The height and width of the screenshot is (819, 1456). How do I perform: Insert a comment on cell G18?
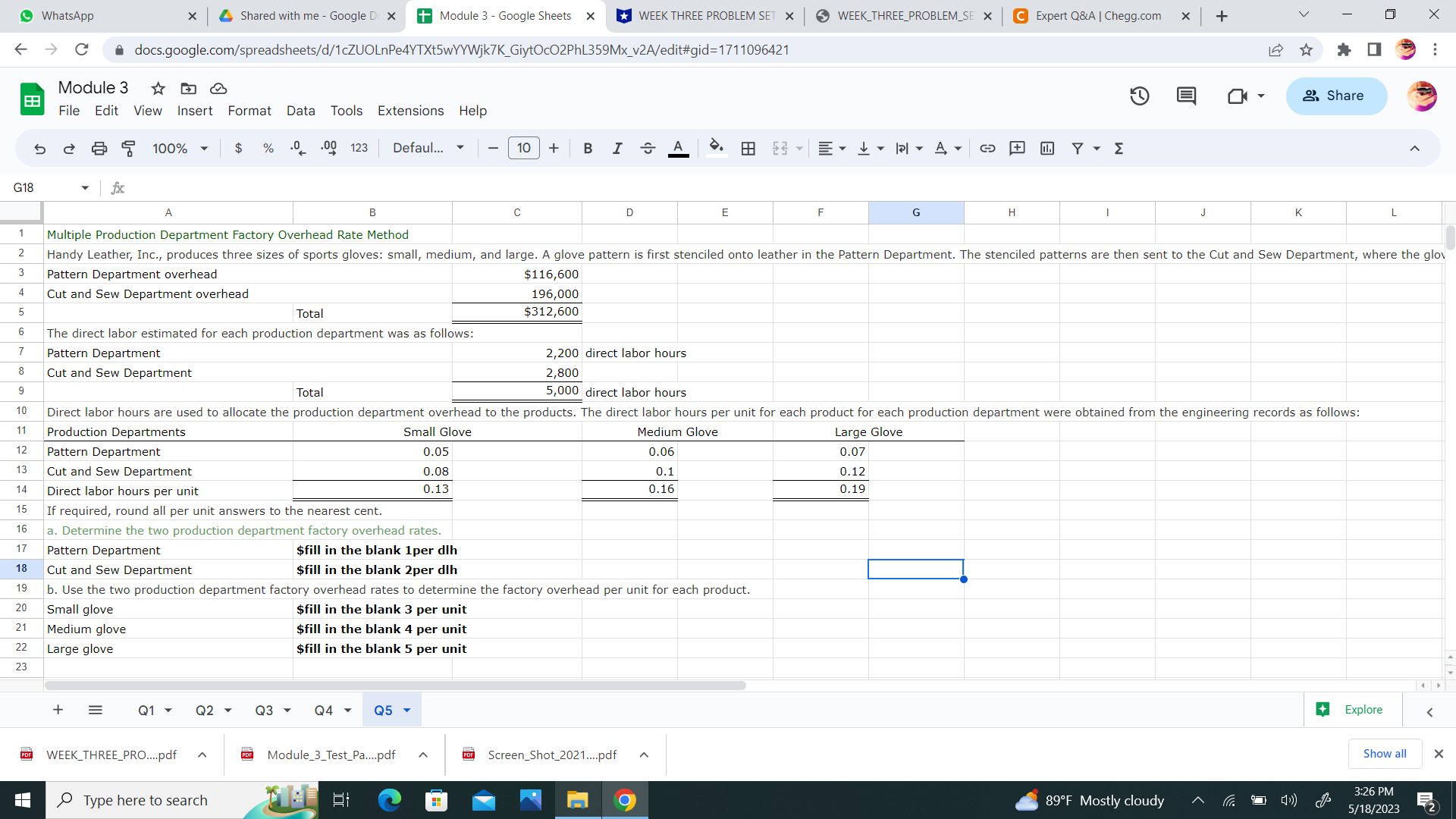coord(1017,148)
